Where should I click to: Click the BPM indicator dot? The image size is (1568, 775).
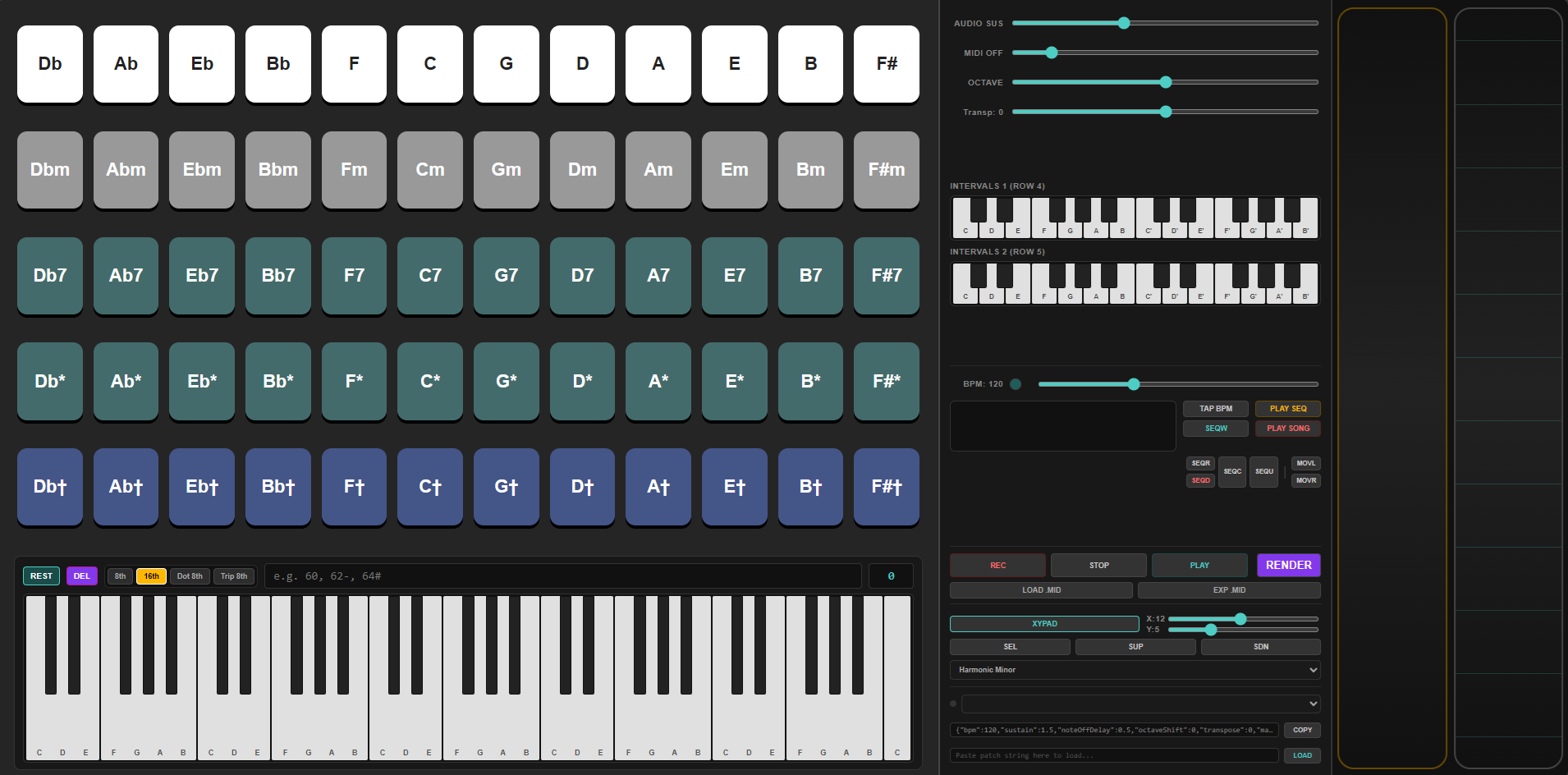click(1016, 384)
